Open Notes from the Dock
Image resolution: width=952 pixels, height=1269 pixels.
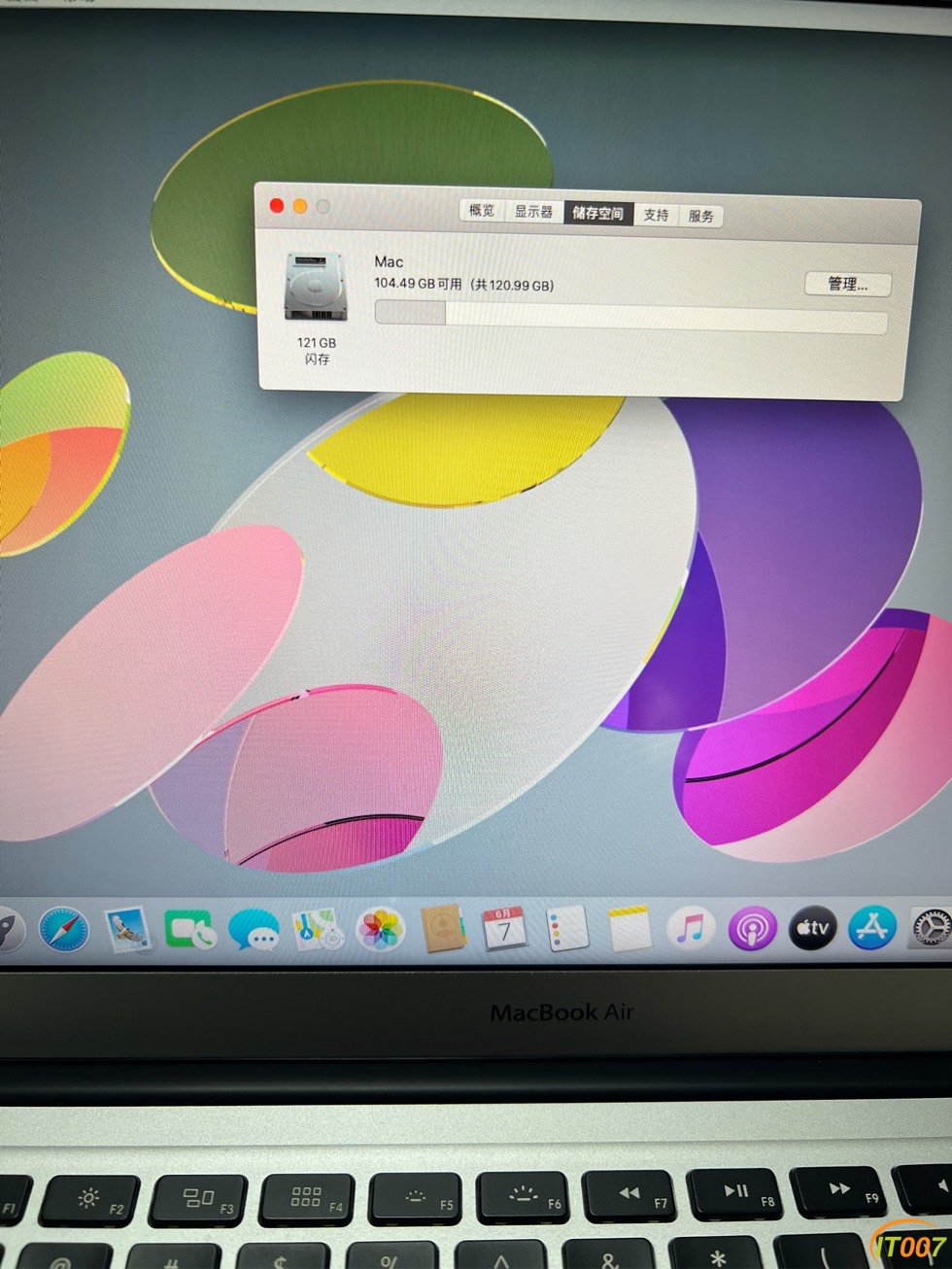(629, 930)
